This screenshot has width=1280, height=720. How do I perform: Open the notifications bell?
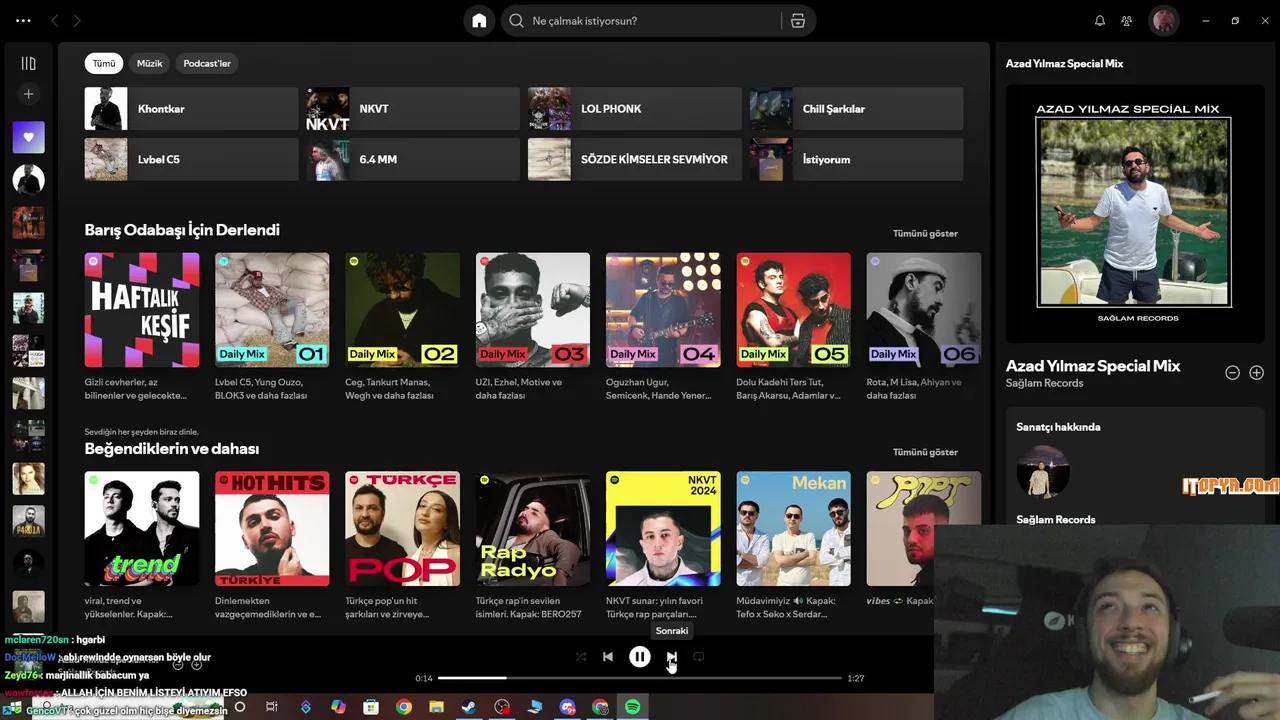coord(1100,21)
